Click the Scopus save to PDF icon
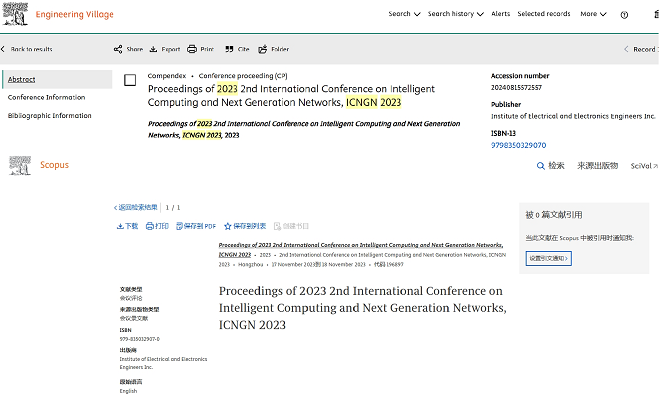 click(x=179, y=226)
